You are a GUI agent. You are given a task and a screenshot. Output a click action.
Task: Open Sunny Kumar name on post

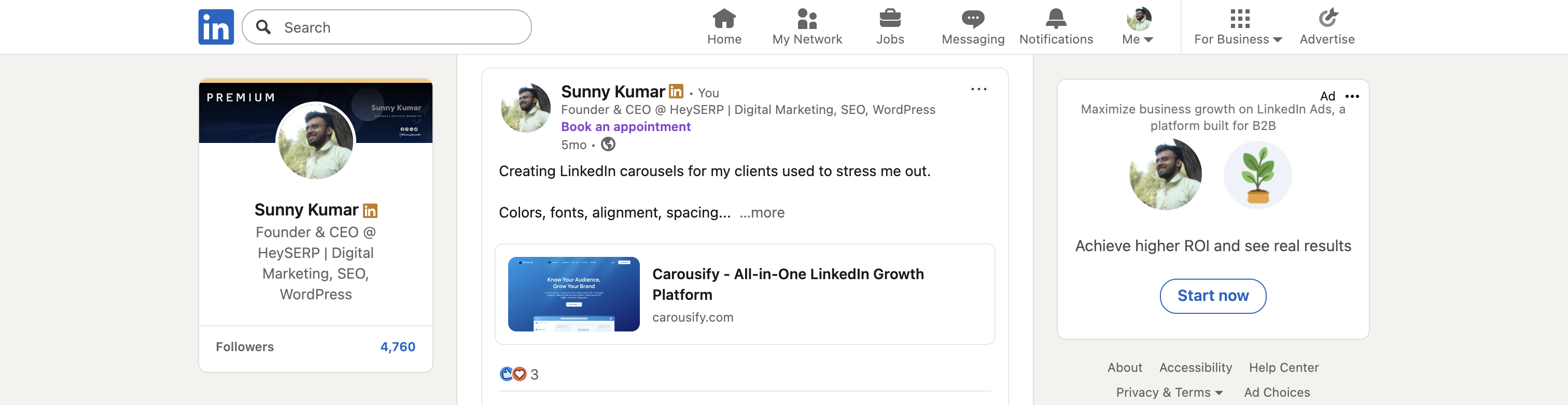pyautogui.click(x=613, y=91)
